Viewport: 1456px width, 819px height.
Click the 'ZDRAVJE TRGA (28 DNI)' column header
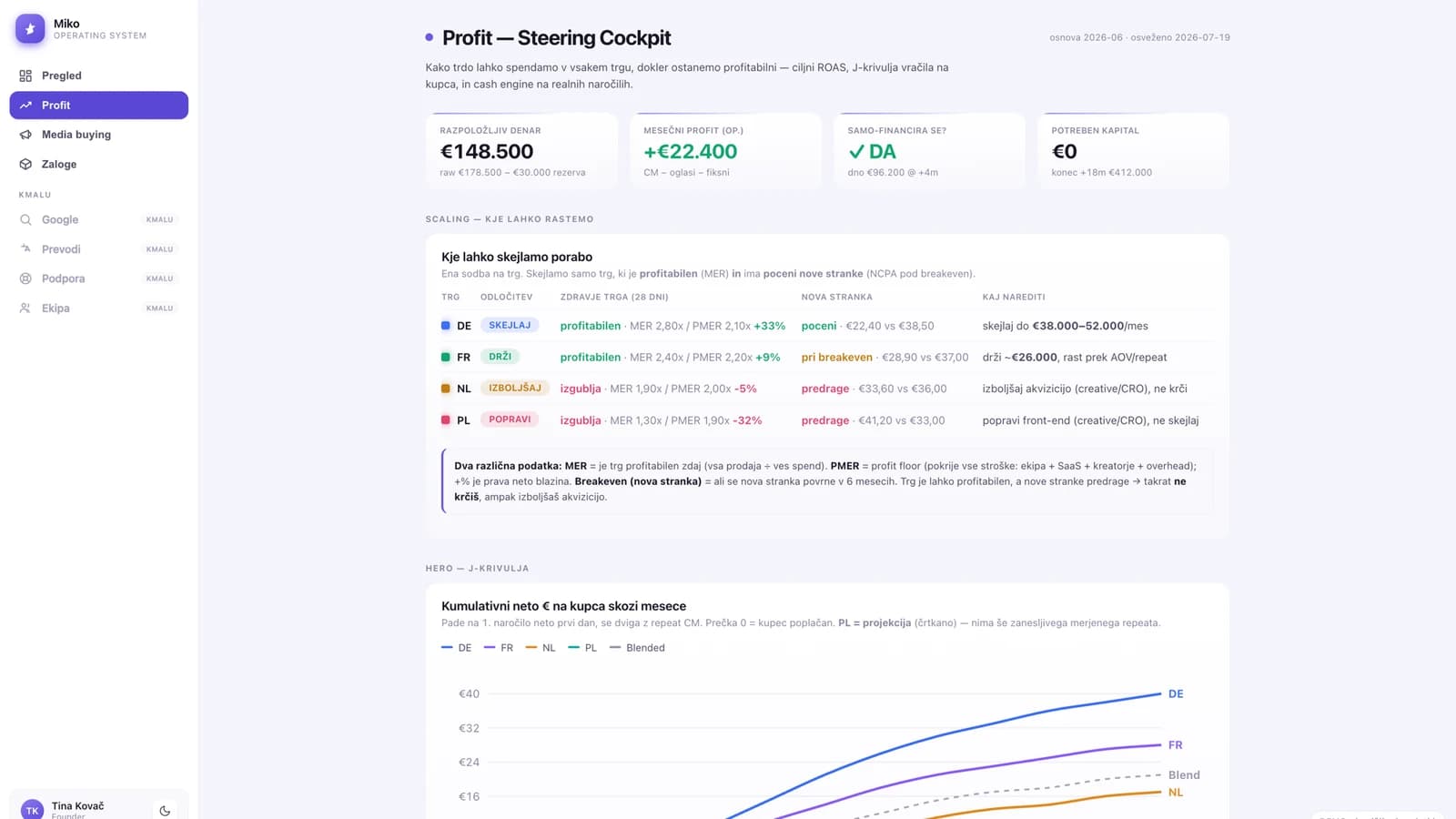tap(614, 297)
